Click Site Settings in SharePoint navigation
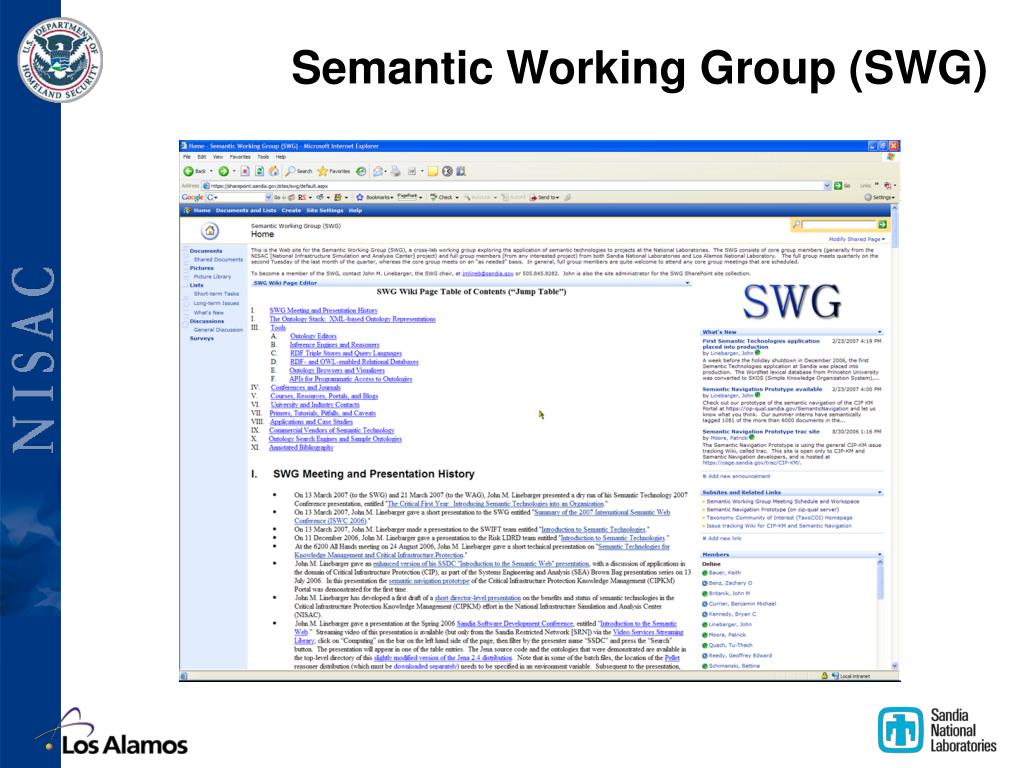The width and height of the screenshot is (1024, 768). pos(325,210)
